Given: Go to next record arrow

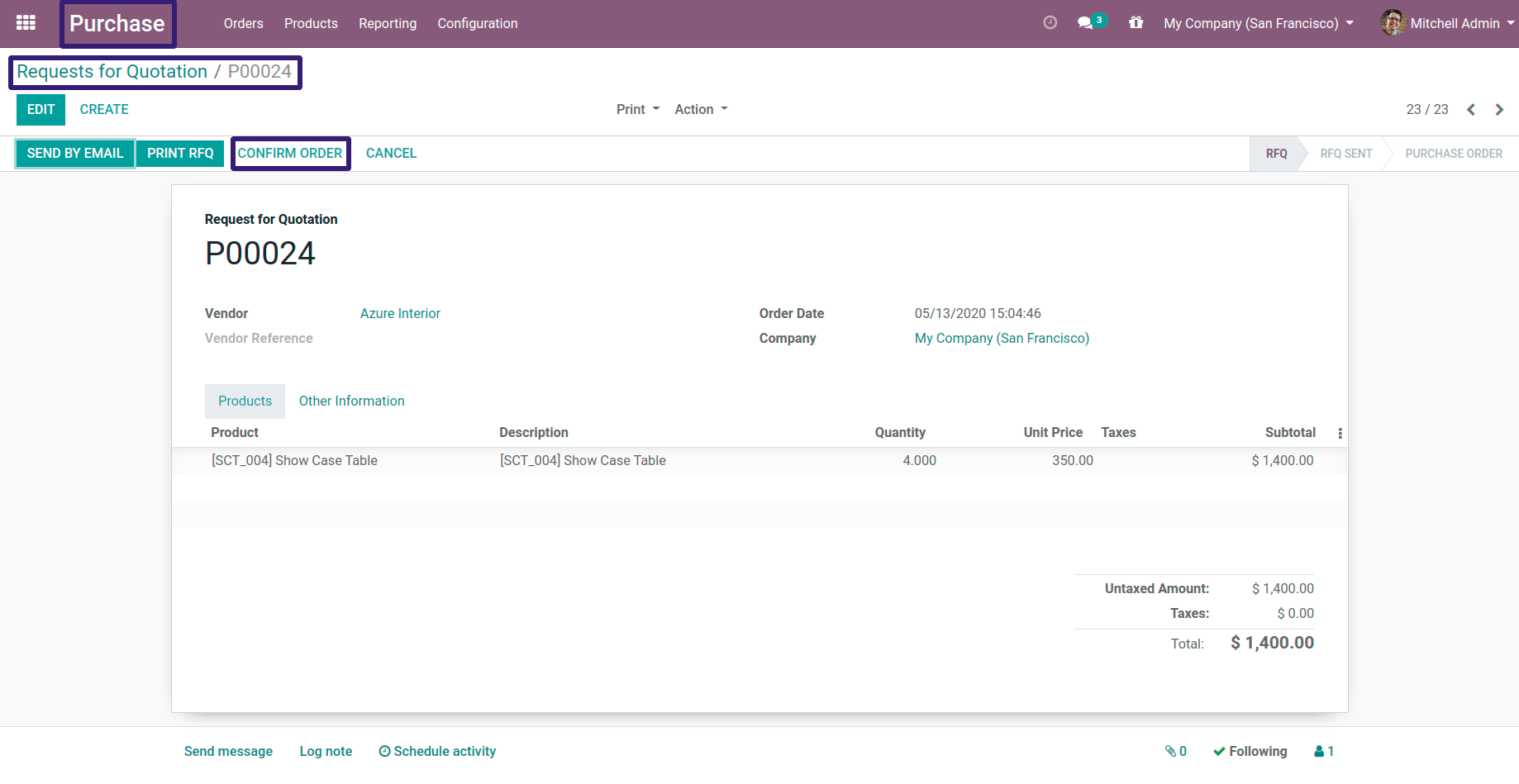Looking at the screenshot, I should point(1499,110).
